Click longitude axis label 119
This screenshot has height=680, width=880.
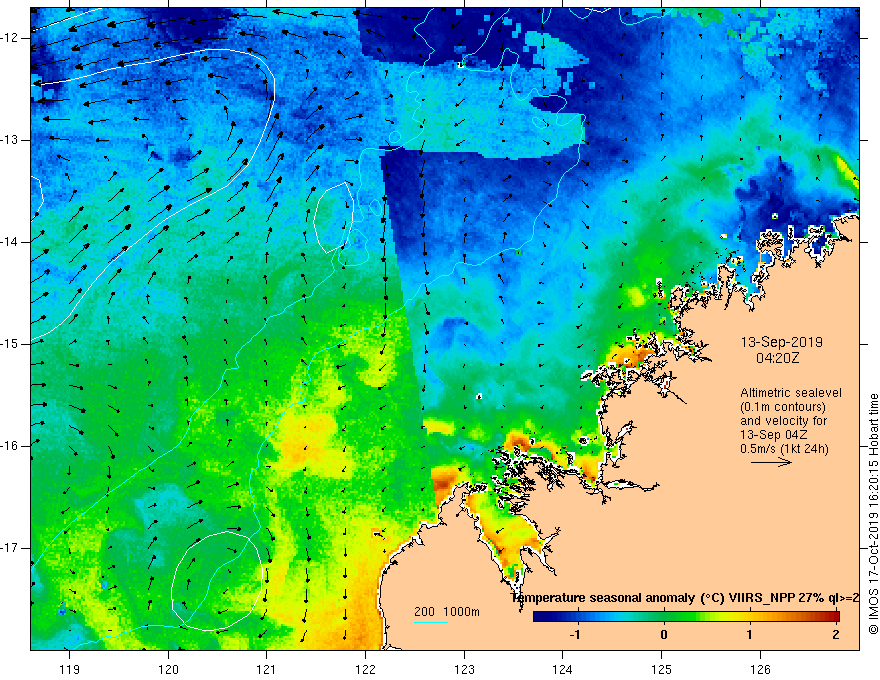point(70,669)
